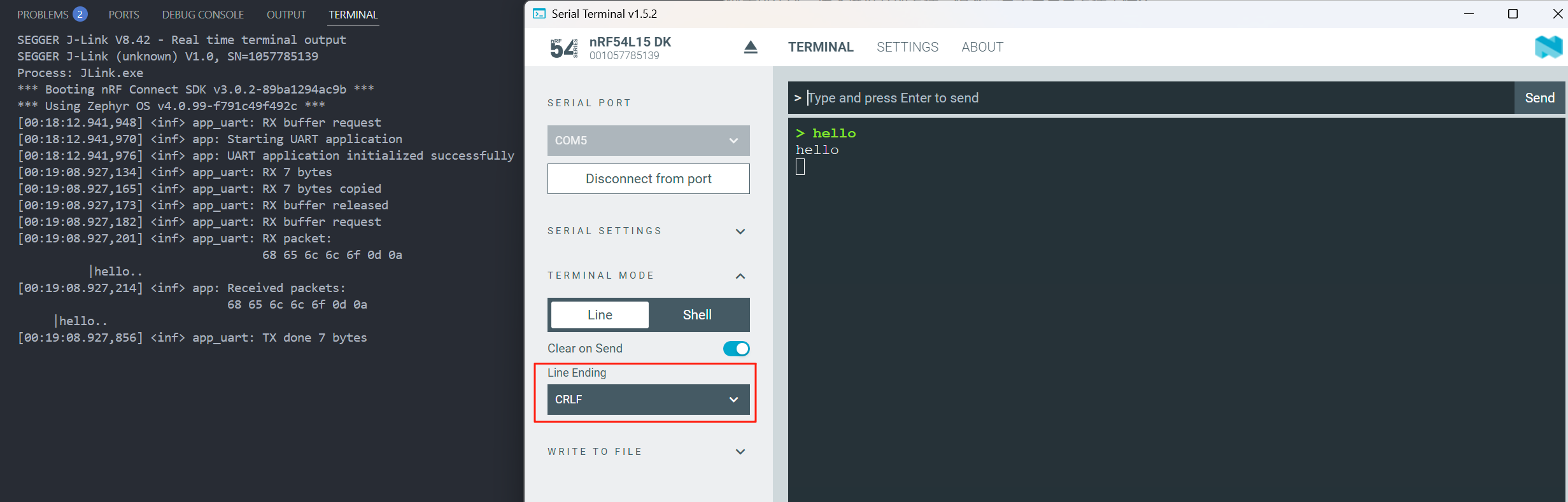This screenshot has height=502, width=1568.
Task: Expand the SERIAL SETTINGS section
Action: (646, 231)
